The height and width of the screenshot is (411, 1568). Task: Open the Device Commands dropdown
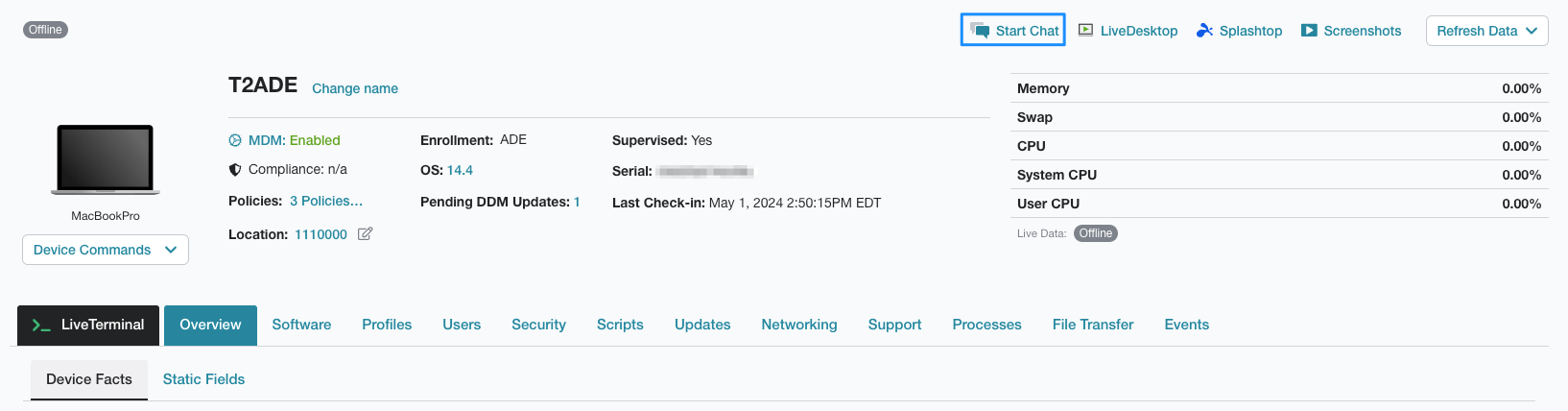[x=106, y=250]
